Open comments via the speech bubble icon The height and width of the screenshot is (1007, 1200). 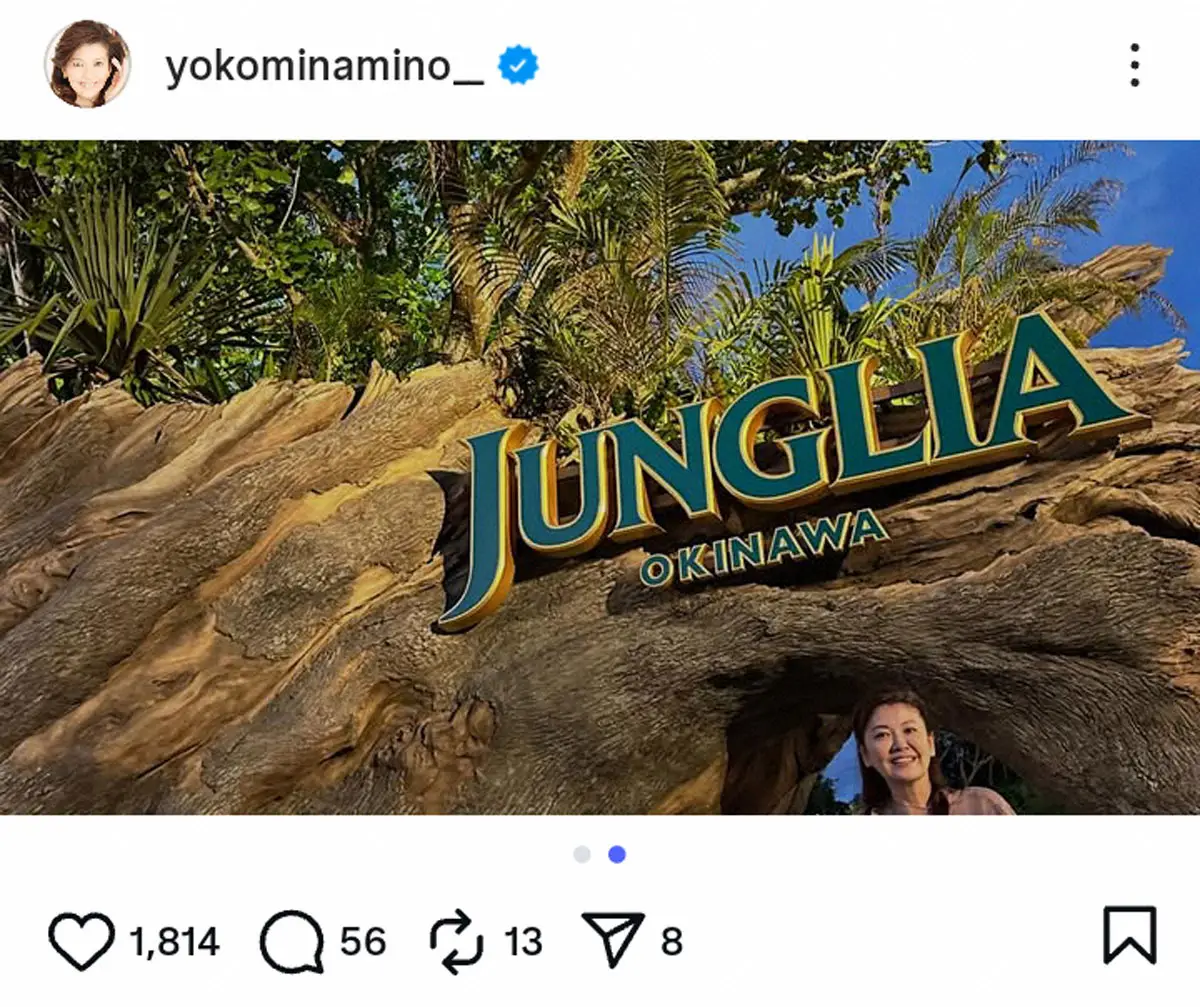292,940
